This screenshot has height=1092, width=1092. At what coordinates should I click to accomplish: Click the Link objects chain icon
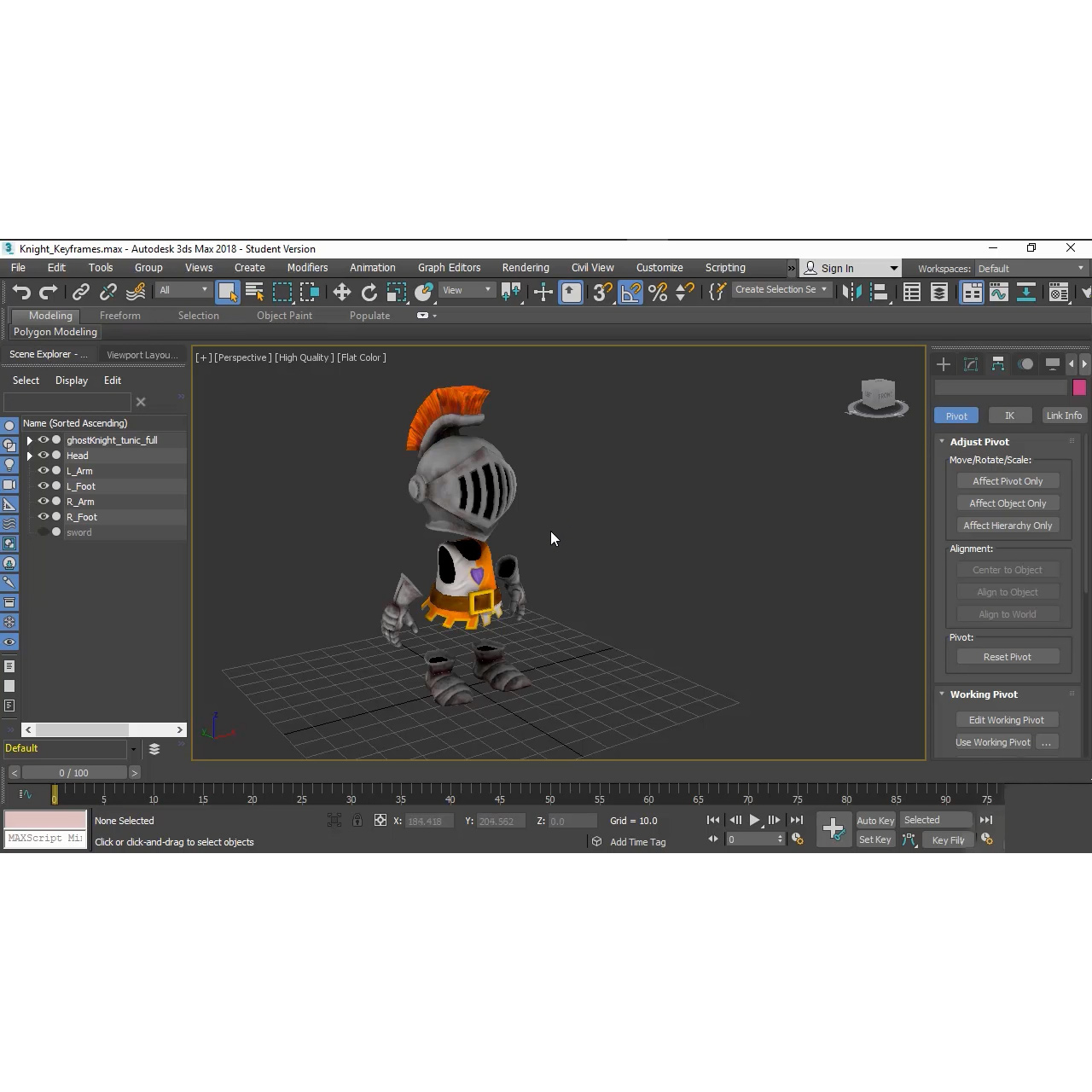(x=80, y=292)
